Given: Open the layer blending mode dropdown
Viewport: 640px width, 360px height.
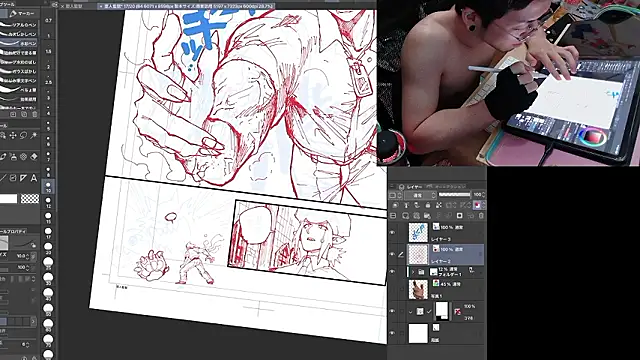Looking at the screenshot, I should click(x=420, y=196).
